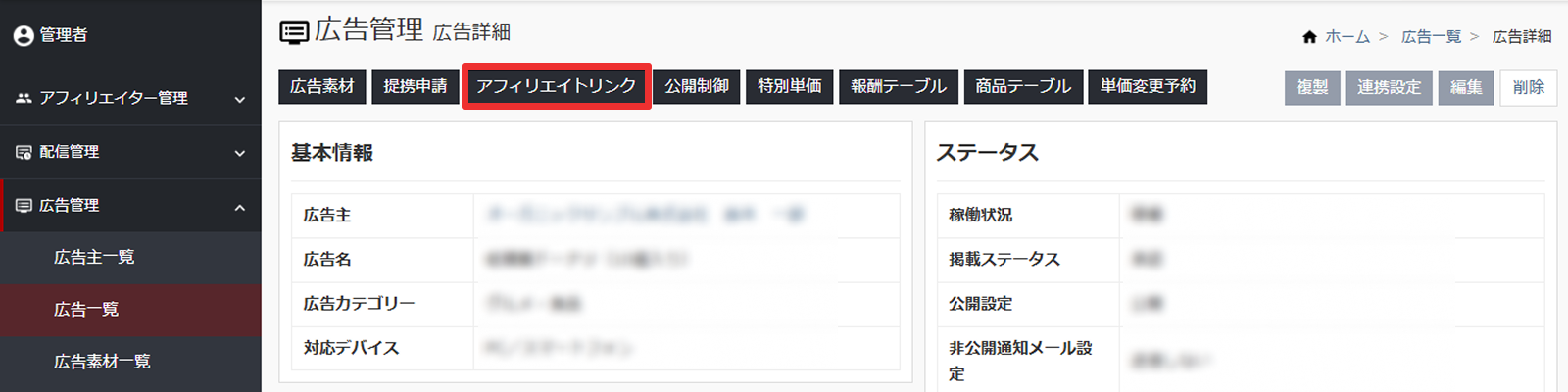Open 配信管理 menu
This screenshot has width=1568, height=392.
[x=130, y=152]
